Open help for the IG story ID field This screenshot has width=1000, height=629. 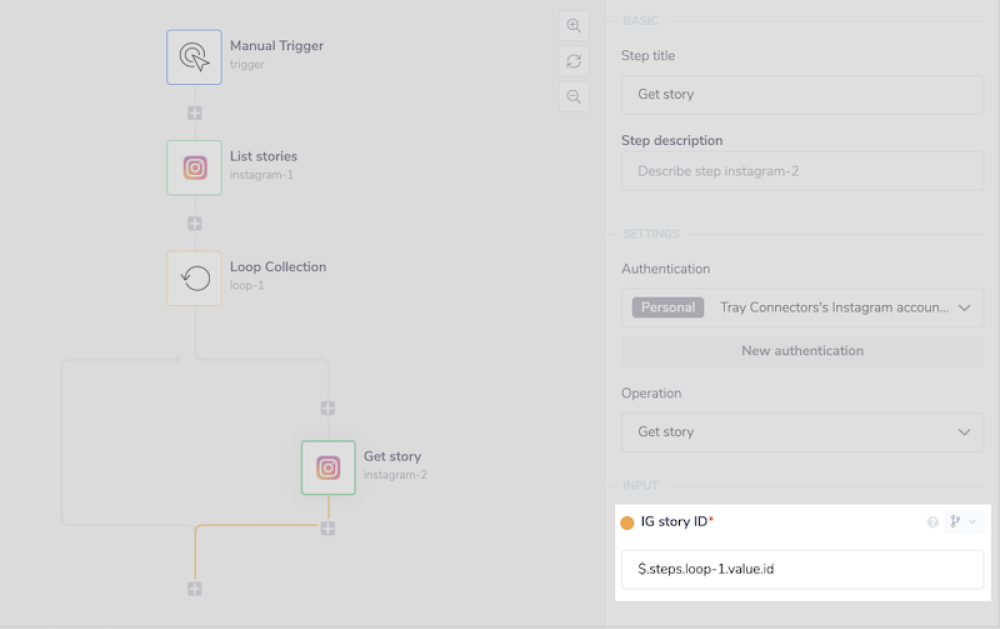tap(932, 521)
